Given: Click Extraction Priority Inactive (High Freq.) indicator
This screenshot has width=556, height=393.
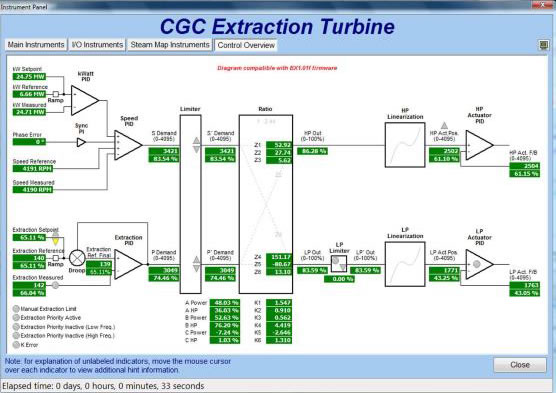Looking at the screenshot, I should (x=16, y=336).
